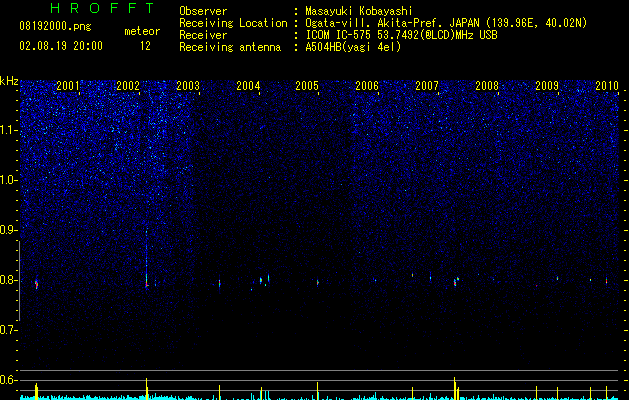Click the 0.9 kHz frequency label
This screenshot has height=400, width=629.
9,230
